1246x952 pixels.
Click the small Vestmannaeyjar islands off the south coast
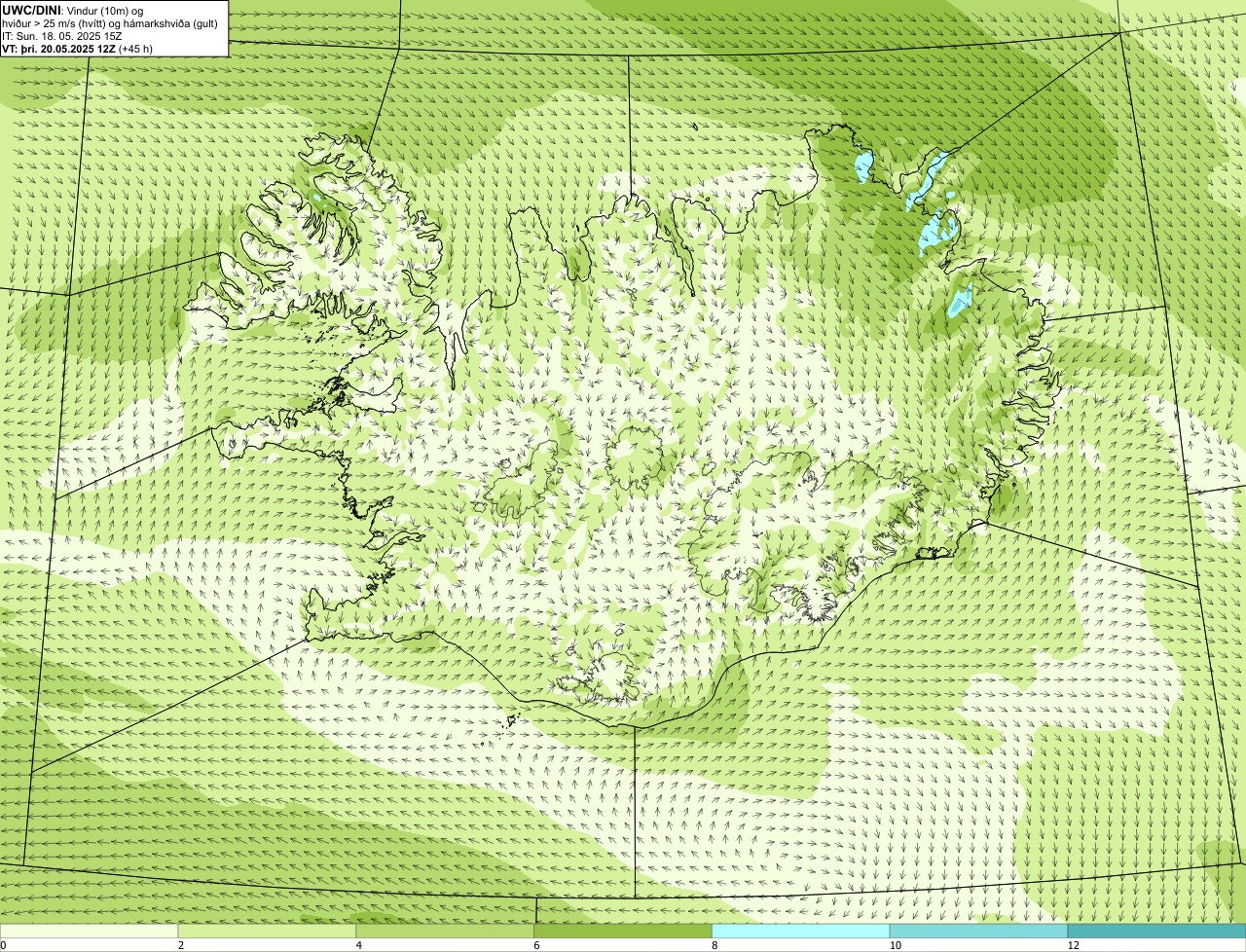[x=511, y=720]
